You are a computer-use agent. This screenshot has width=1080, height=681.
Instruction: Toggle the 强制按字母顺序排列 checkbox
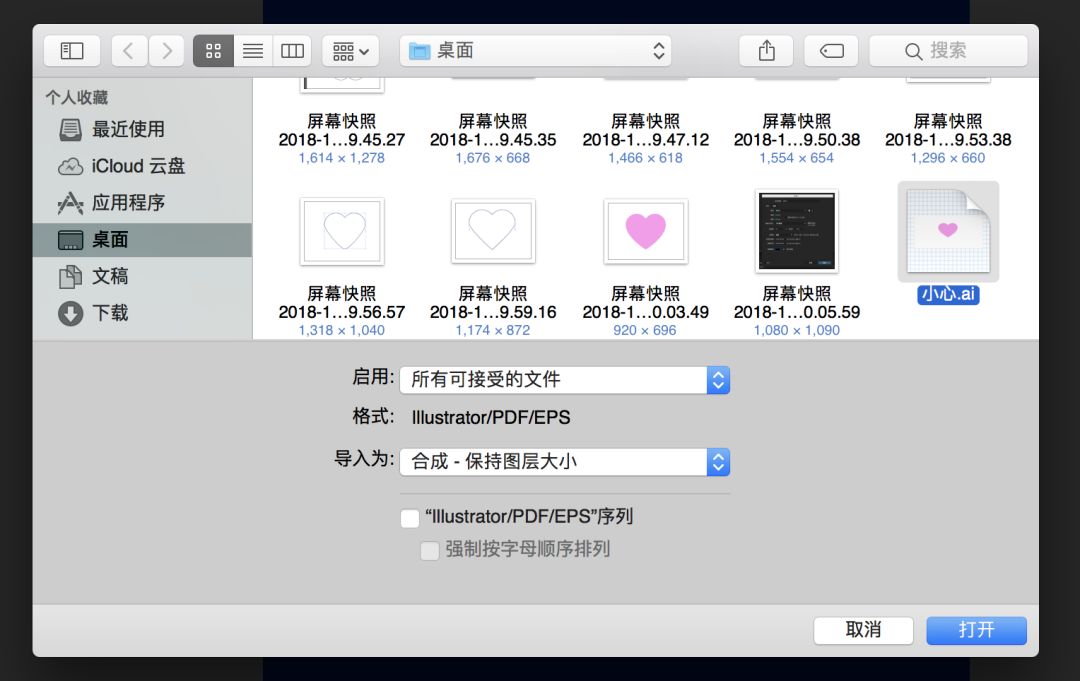[x=430, y=551]
